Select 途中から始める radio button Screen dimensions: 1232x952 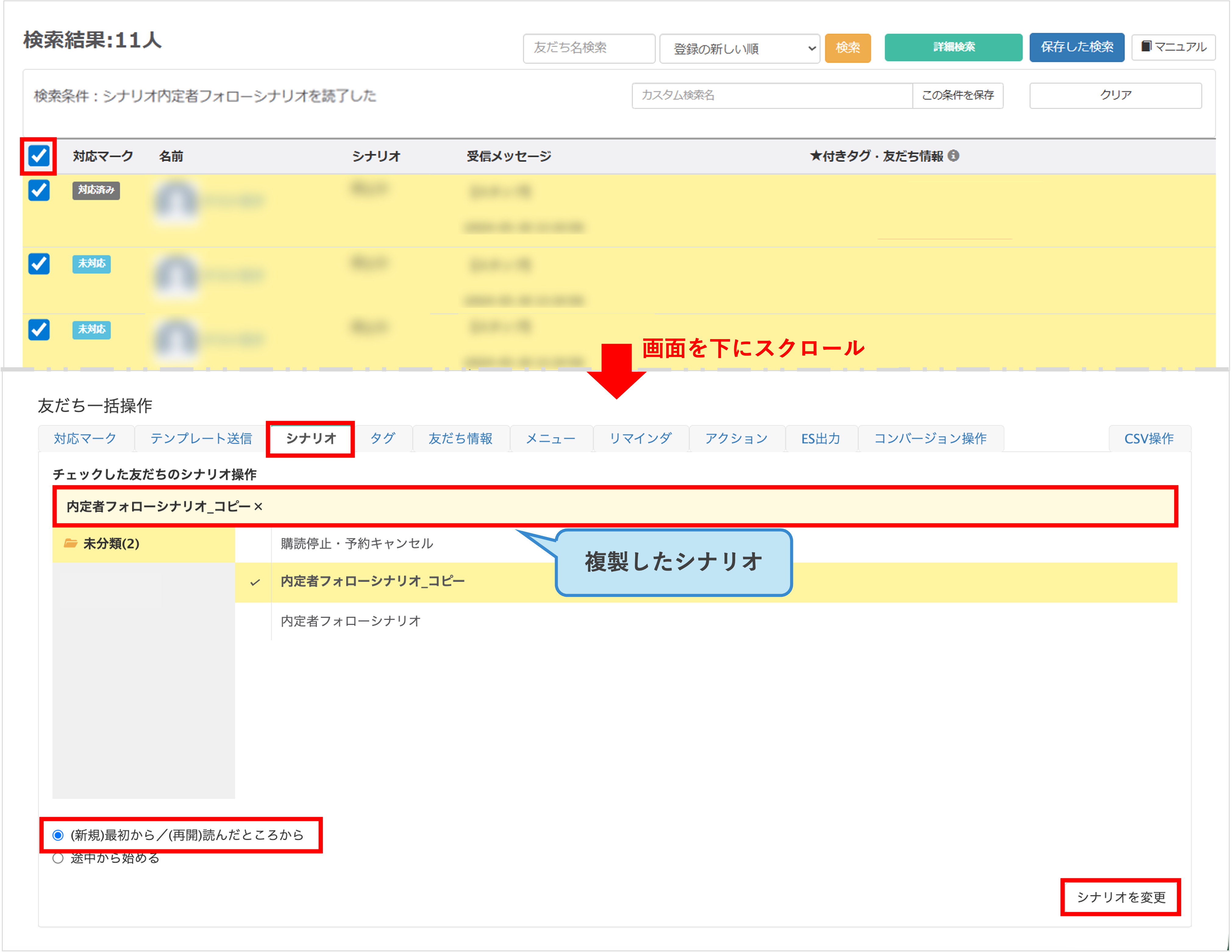coord(58,858)
